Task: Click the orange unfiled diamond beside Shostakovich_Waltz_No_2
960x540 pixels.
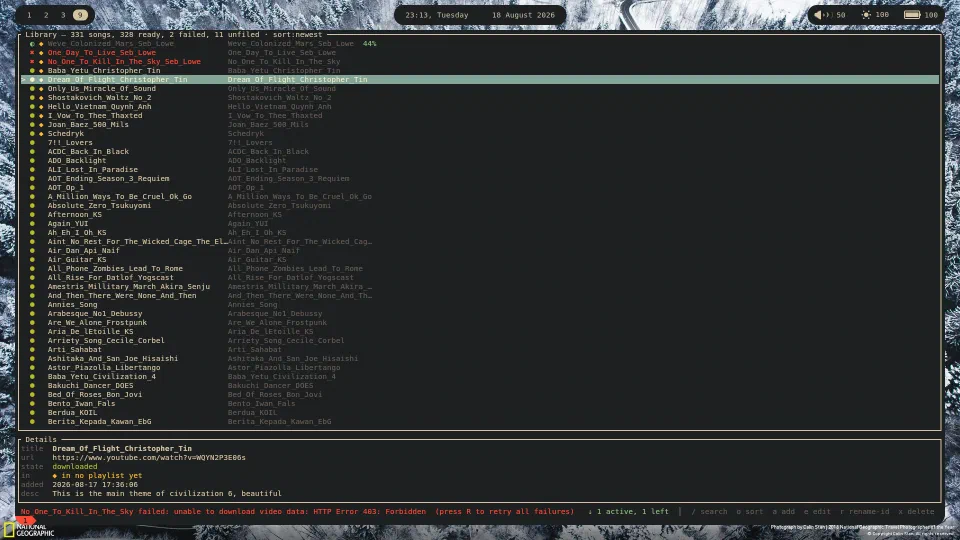Action: pyautogui.click(x=42, y=98)
